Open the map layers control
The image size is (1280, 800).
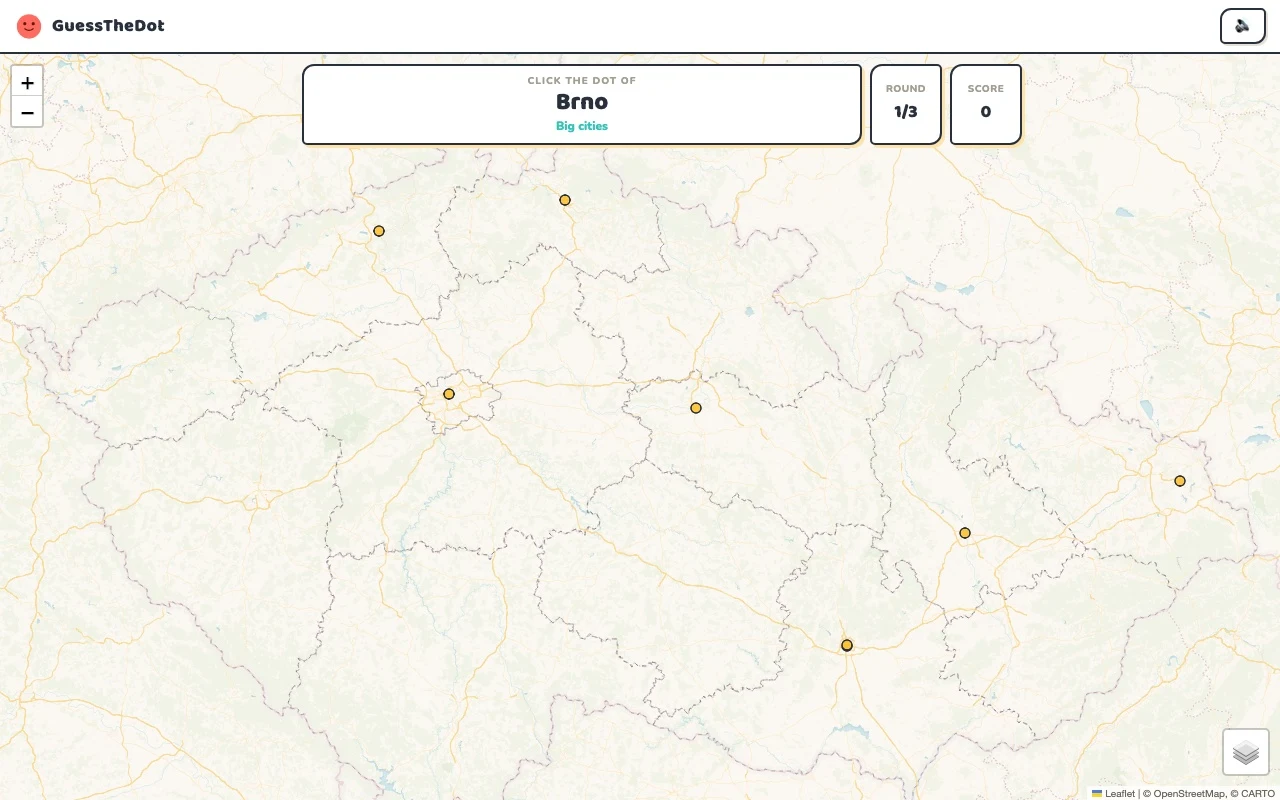(1246, 752)
